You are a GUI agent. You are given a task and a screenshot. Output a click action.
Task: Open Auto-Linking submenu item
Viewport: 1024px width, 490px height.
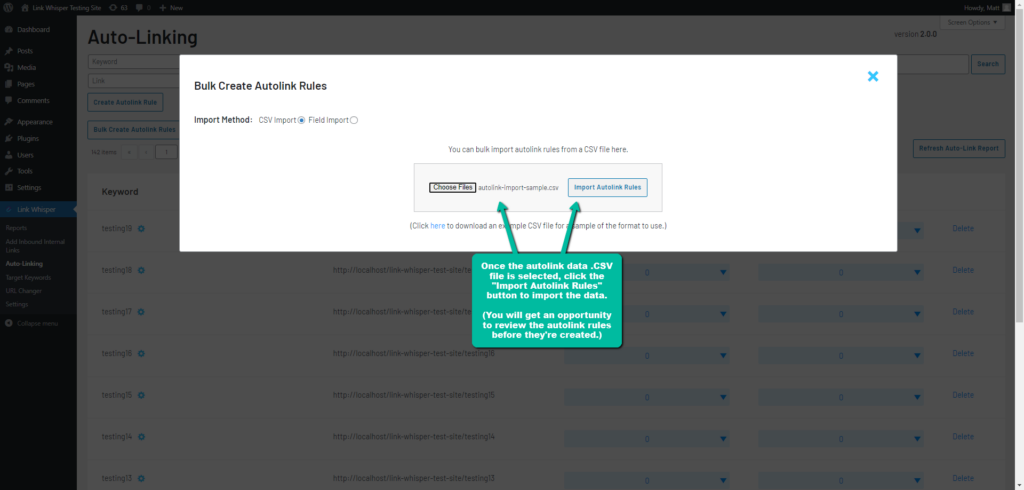coord(24,264)
